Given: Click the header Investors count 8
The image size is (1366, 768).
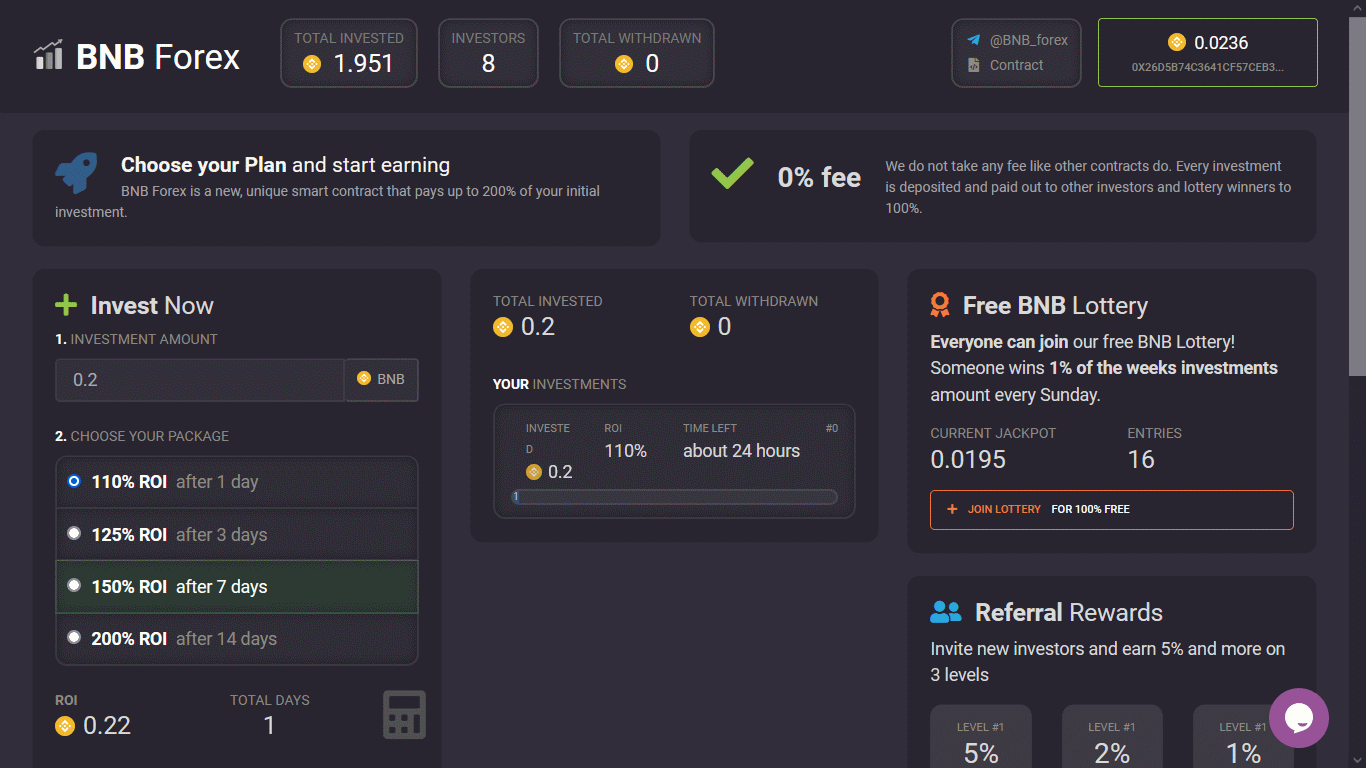Looking at the screenshot, I should (x=488, y=64).
